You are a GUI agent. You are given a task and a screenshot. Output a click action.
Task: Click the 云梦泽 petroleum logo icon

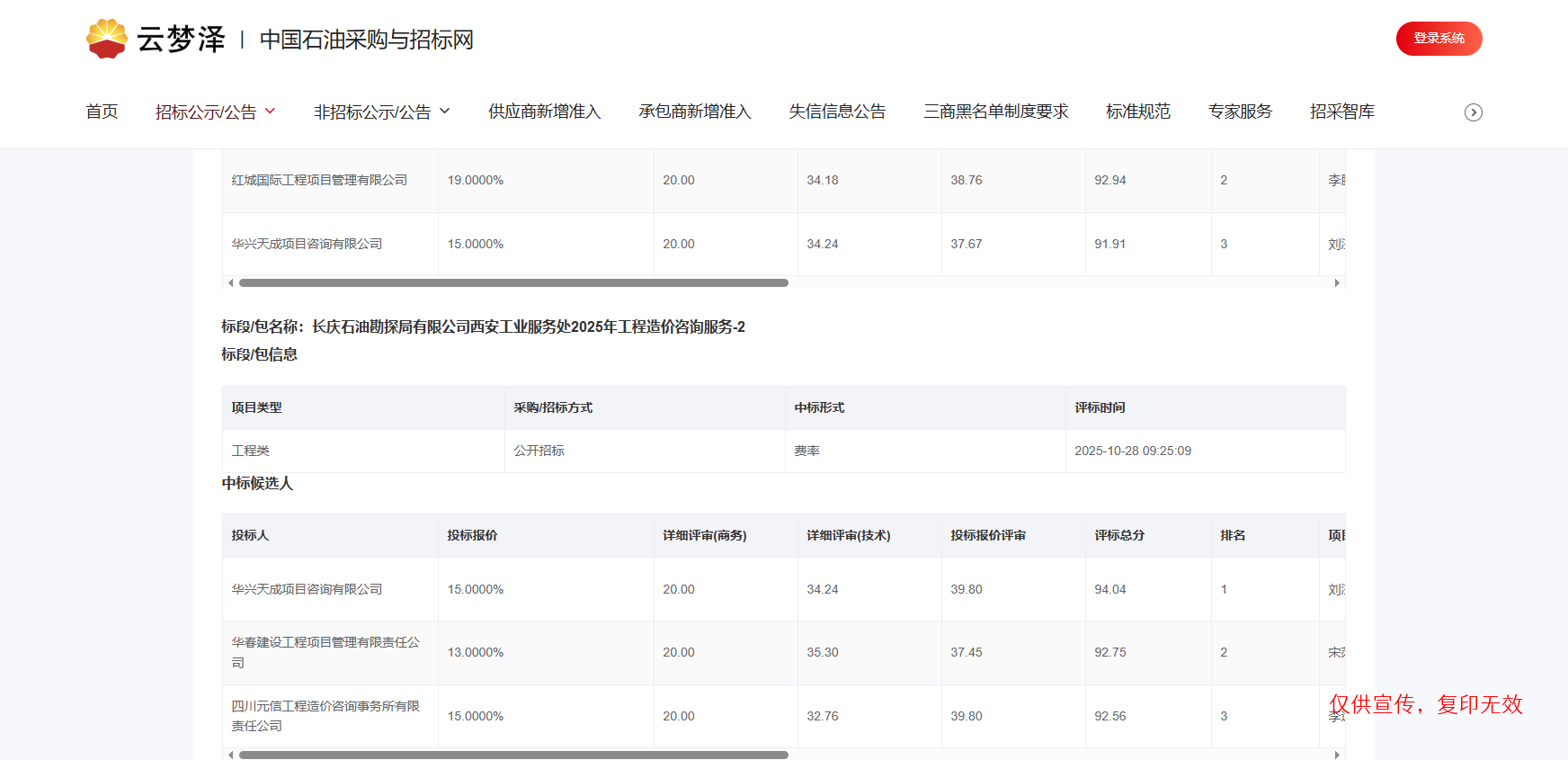pyautogui.click(x=107, y=39)
